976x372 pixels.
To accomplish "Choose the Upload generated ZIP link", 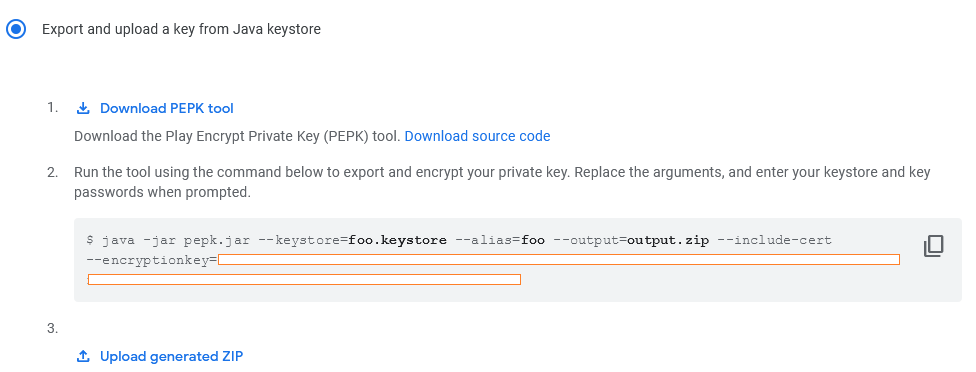I will (171, 356).
